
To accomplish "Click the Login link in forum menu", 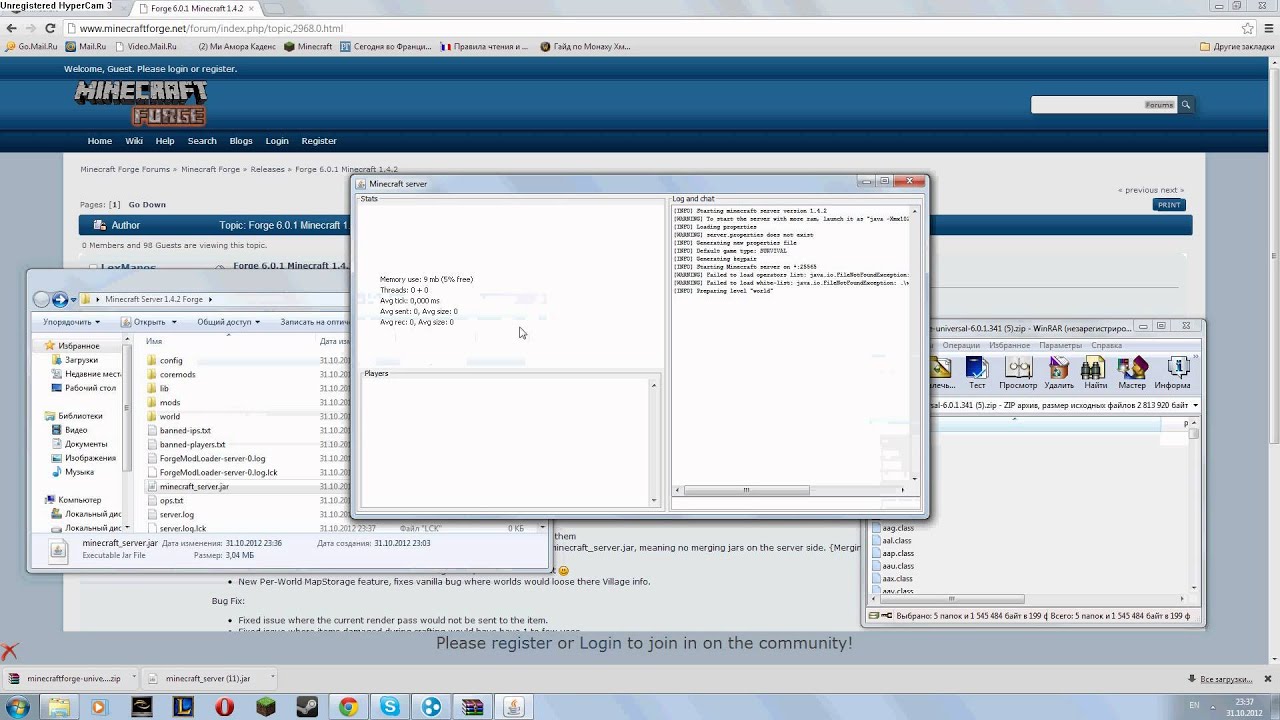I will click(277, 141).
